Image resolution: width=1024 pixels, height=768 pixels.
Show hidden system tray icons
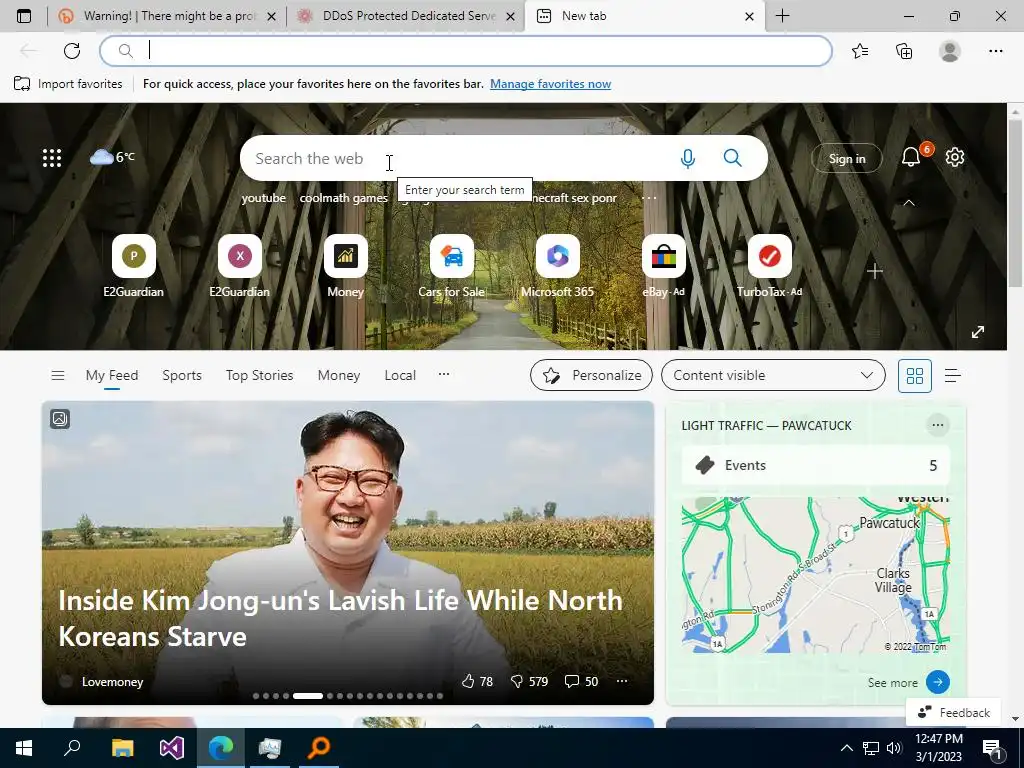coord(846,748)
